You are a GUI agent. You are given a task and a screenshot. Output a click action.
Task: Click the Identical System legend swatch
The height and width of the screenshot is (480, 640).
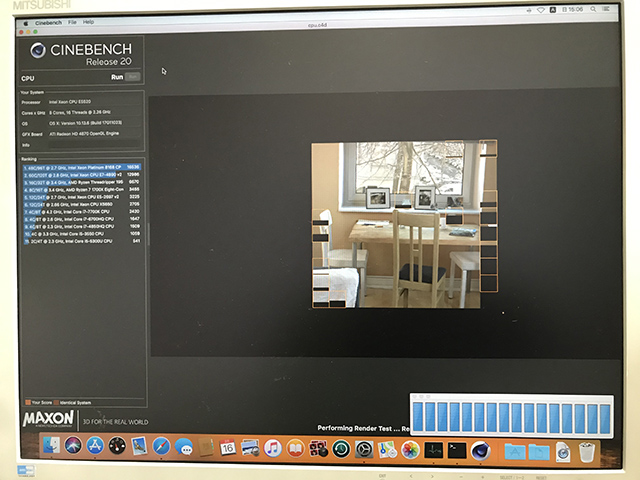[x=56, y=402]
